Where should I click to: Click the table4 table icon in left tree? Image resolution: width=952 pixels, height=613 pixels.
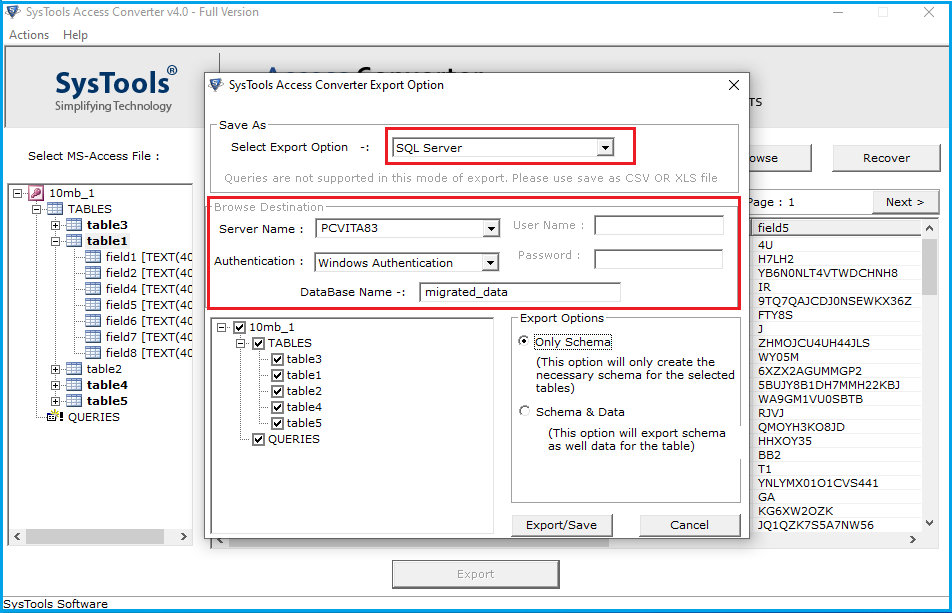click(x=75, y=385)
